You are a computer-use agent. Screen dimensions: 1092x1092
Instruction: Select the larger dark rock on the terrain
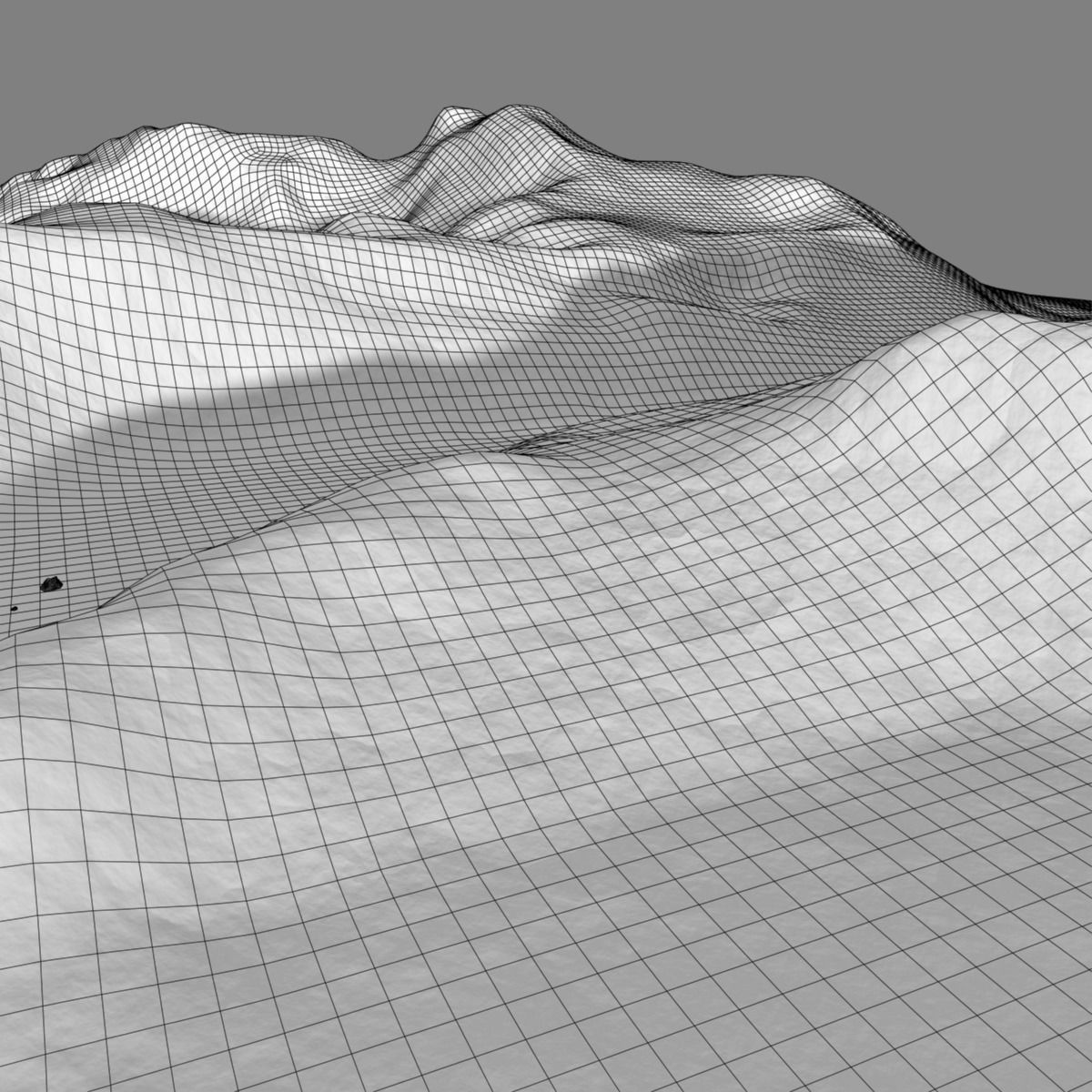tap(51, 584)
